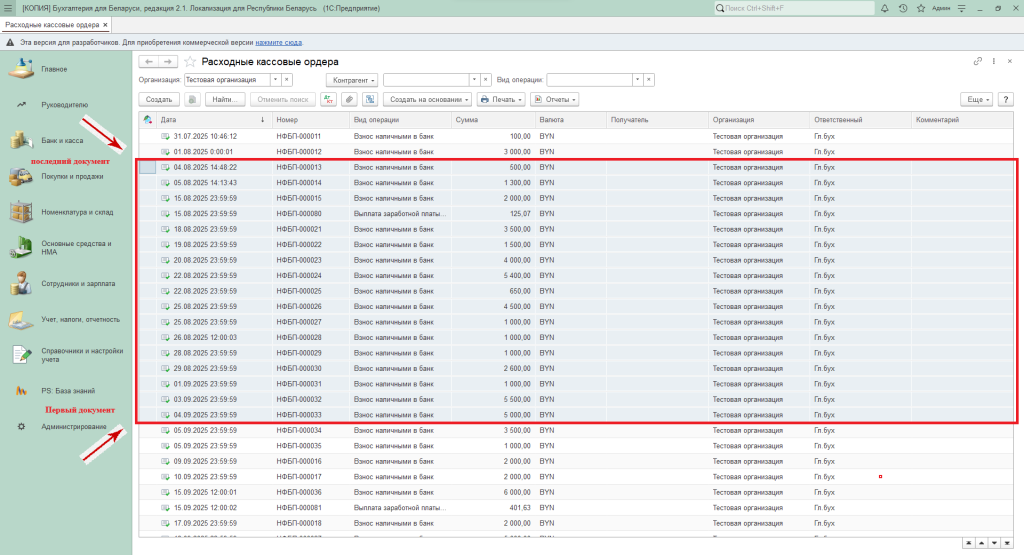Open hamburger main menu at top left
Screen dimensions: 1024x555
click(x=9, y=8)
